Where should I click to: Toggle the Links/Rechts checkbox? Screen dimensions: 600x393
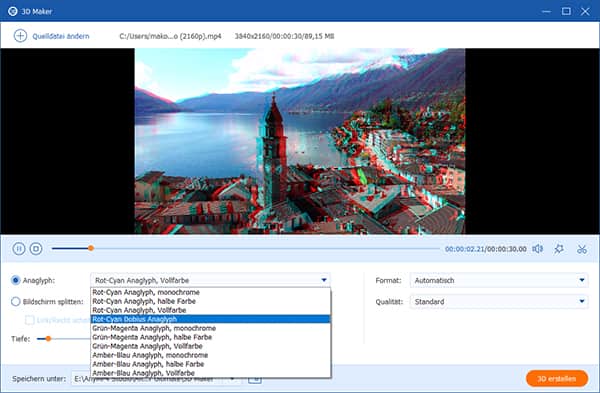[x=29, y=320]
